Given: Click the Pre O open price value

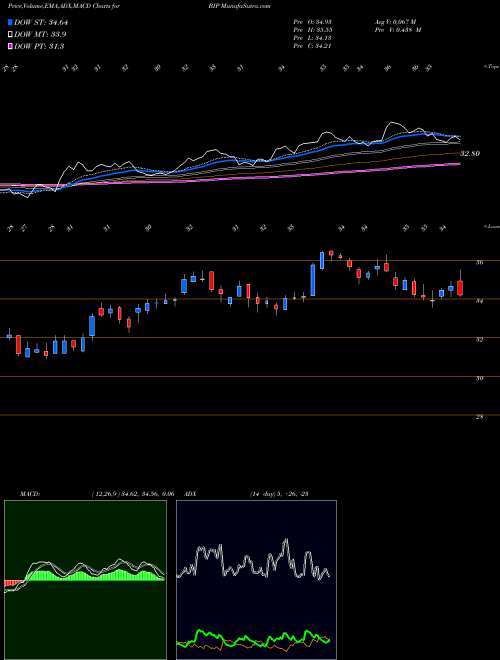Looking at the screenshot, I should click(313, 22).
